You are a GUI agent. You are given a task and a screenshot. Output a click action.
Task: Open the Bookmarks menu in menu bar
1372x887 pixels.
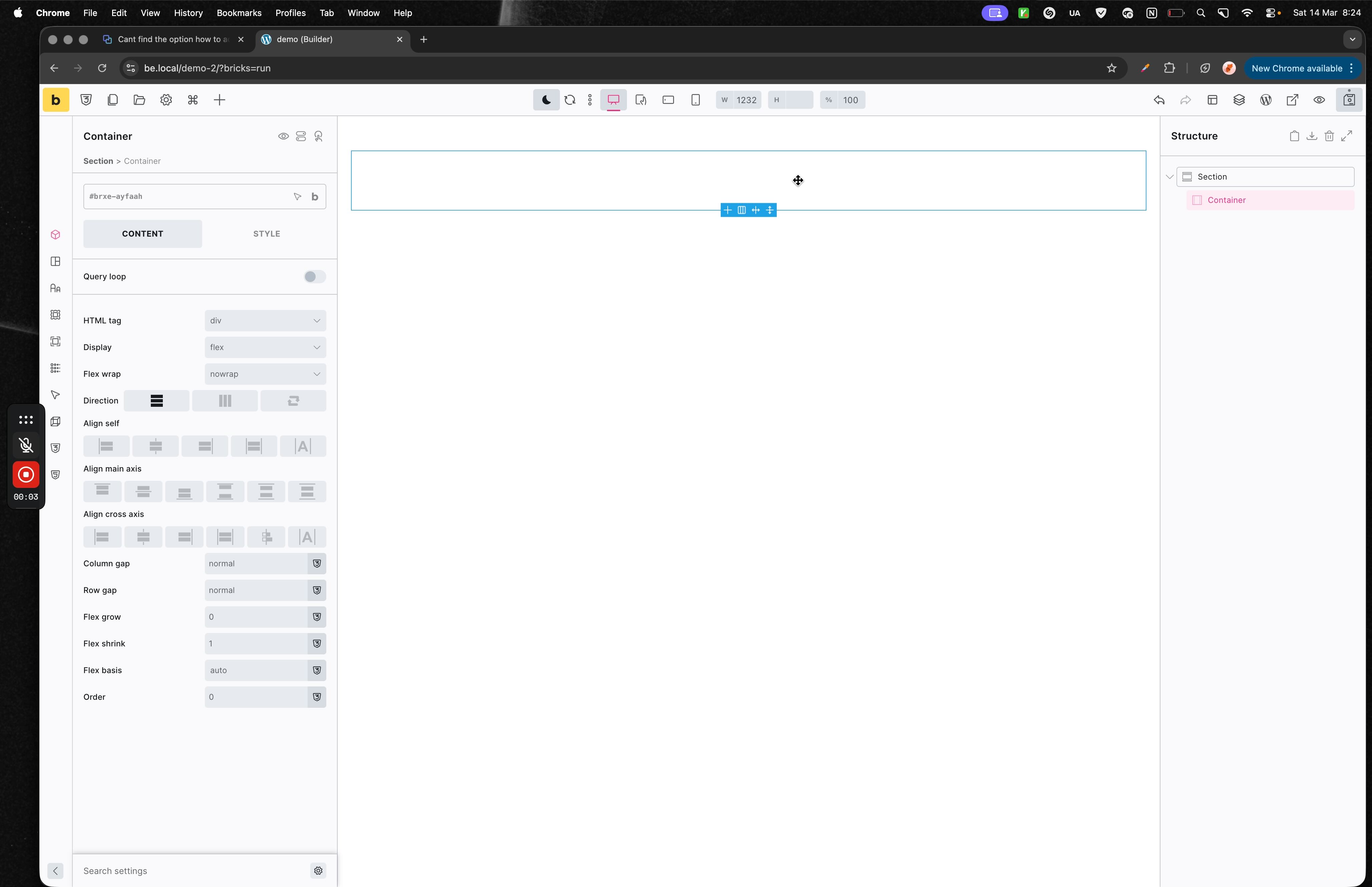239,13
